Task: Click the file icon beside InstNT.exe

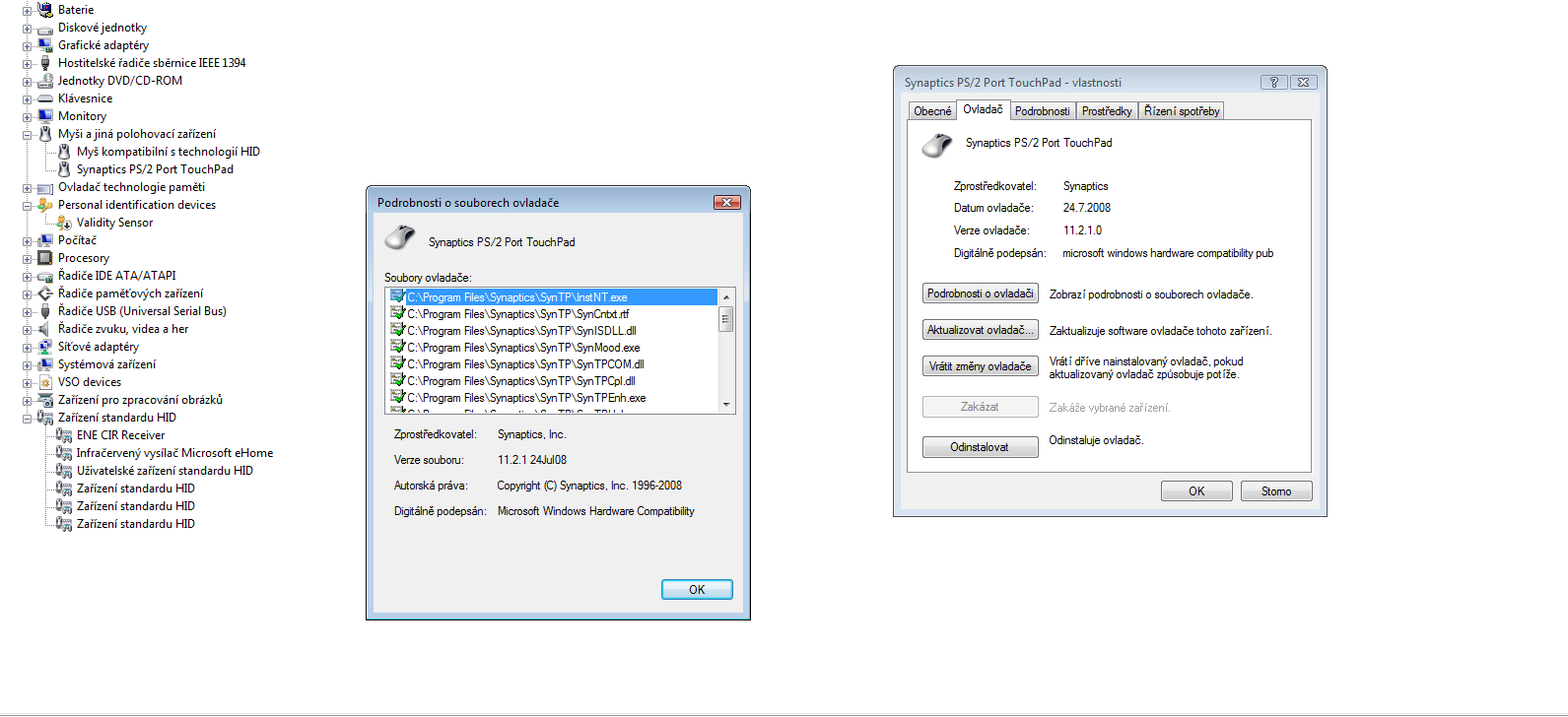Action: coord(397,296)
